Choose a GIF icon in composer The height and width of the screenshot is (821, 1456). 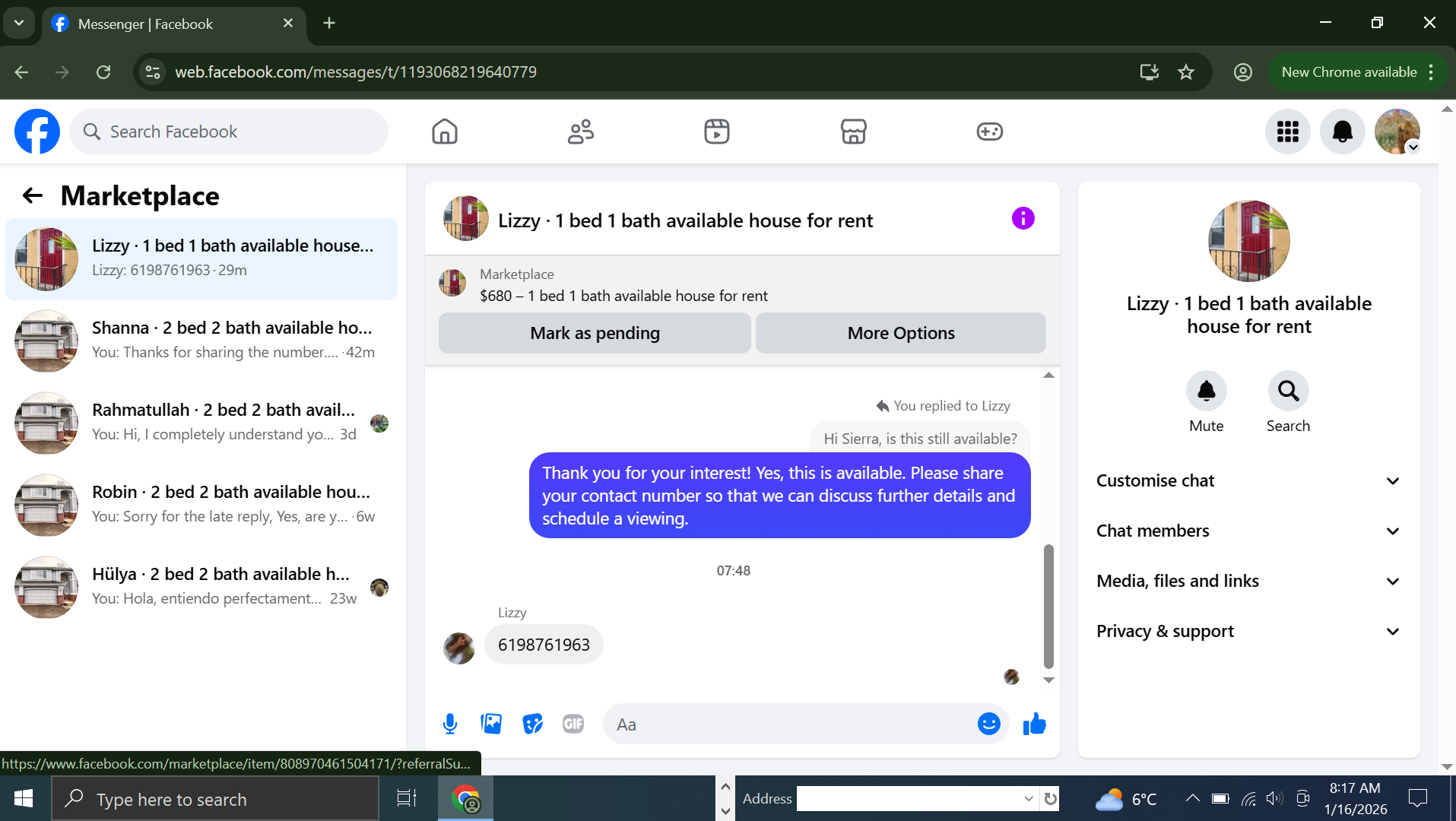click(573, 724)
